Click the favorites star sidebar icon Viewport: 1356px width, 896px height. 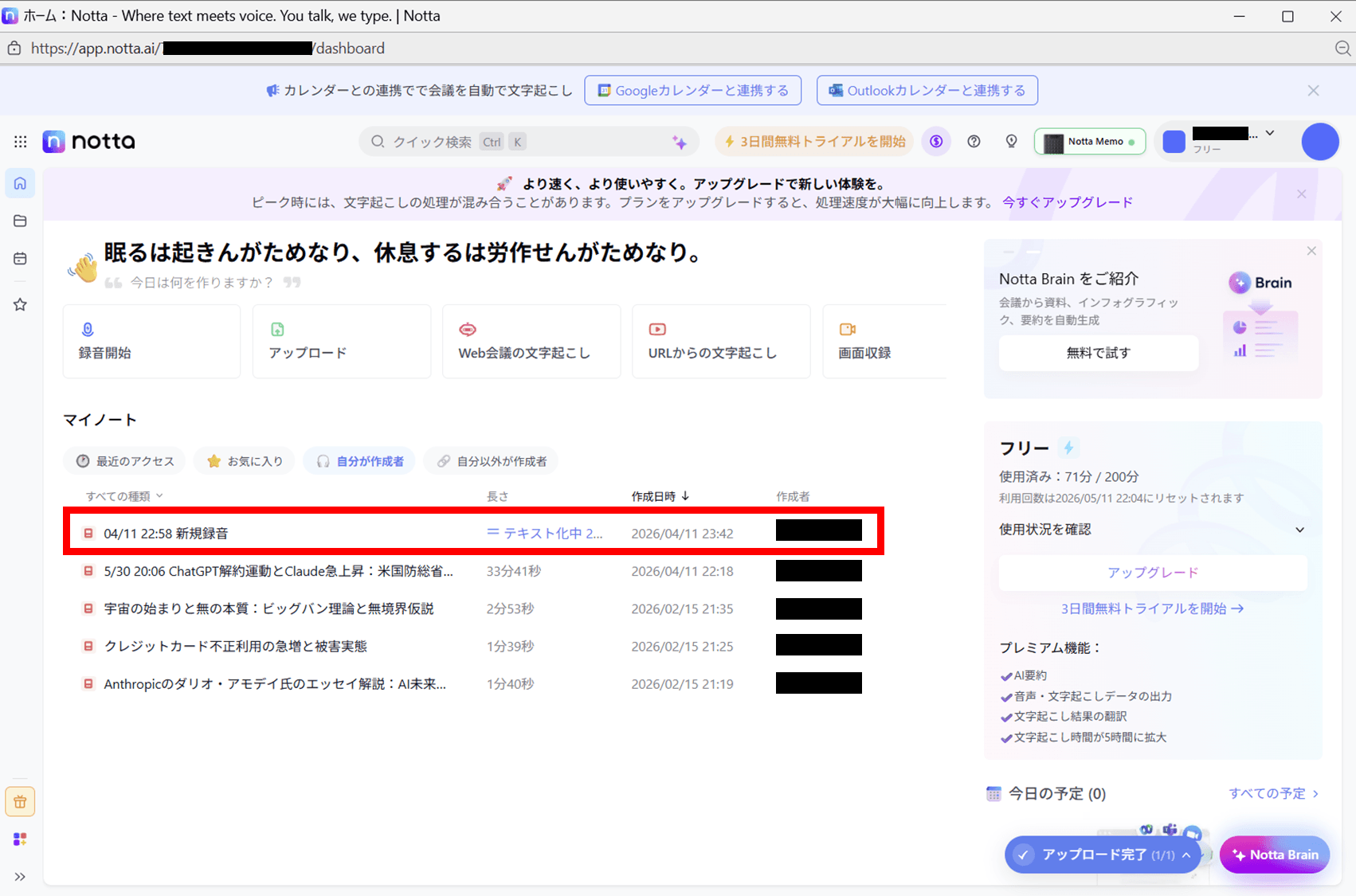(x=20, y=304)
